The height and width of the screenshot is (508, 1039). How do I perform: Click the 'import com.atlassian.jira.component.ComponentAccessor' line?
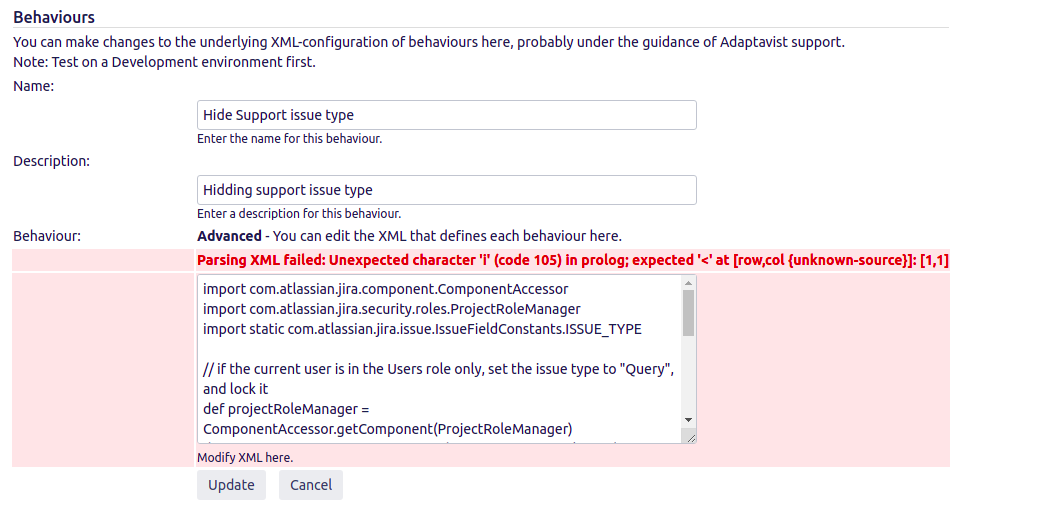pyautogui.click(x=386, y=289)
